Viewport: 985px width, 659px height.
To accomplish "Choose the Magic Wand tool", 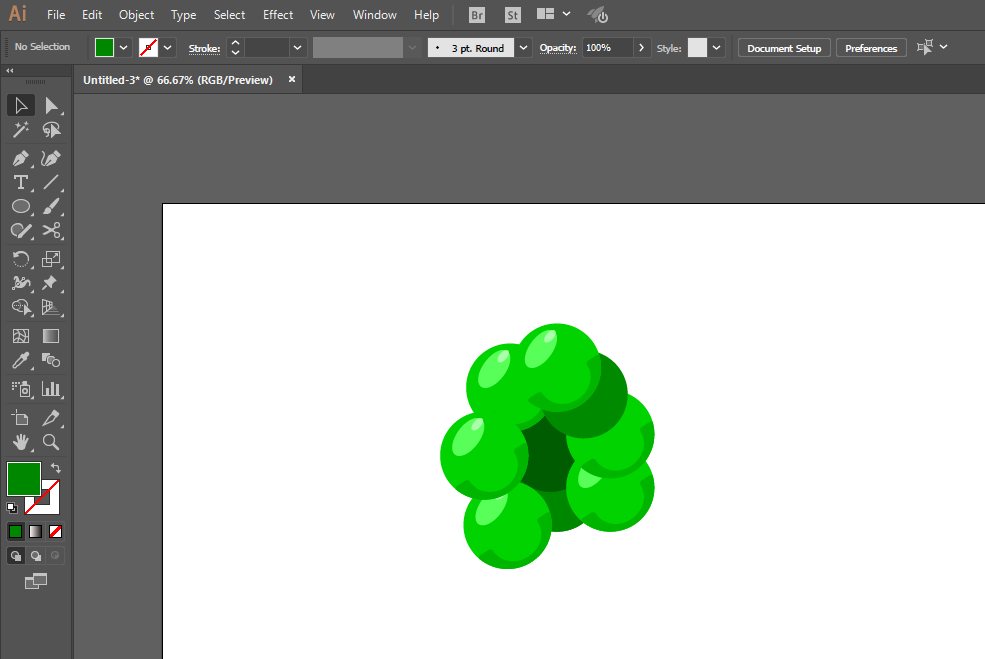I will pyautogui.click(x=21, y=129).
